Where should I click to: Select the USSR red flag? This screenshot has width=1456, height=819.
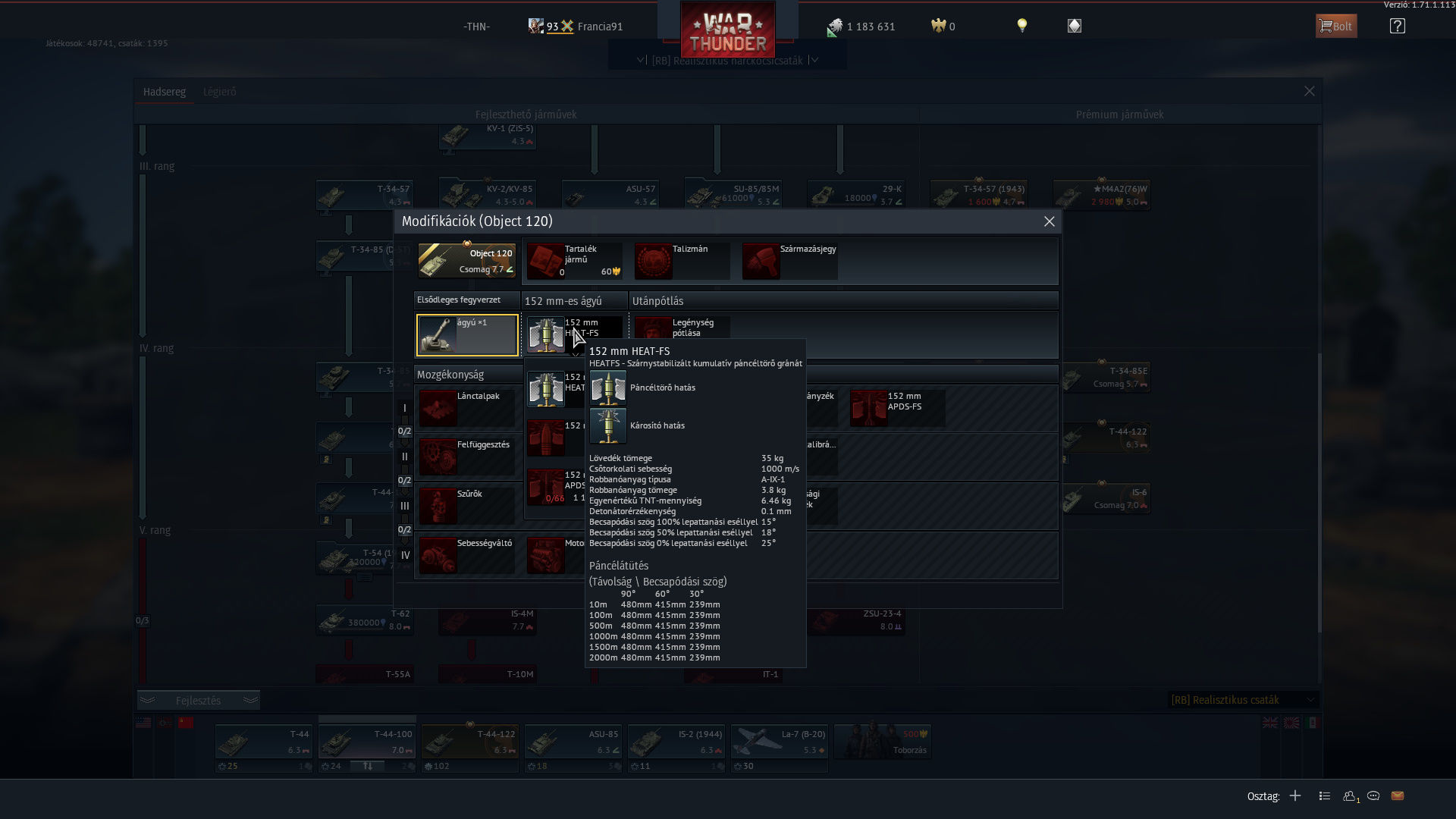(186, 723)
